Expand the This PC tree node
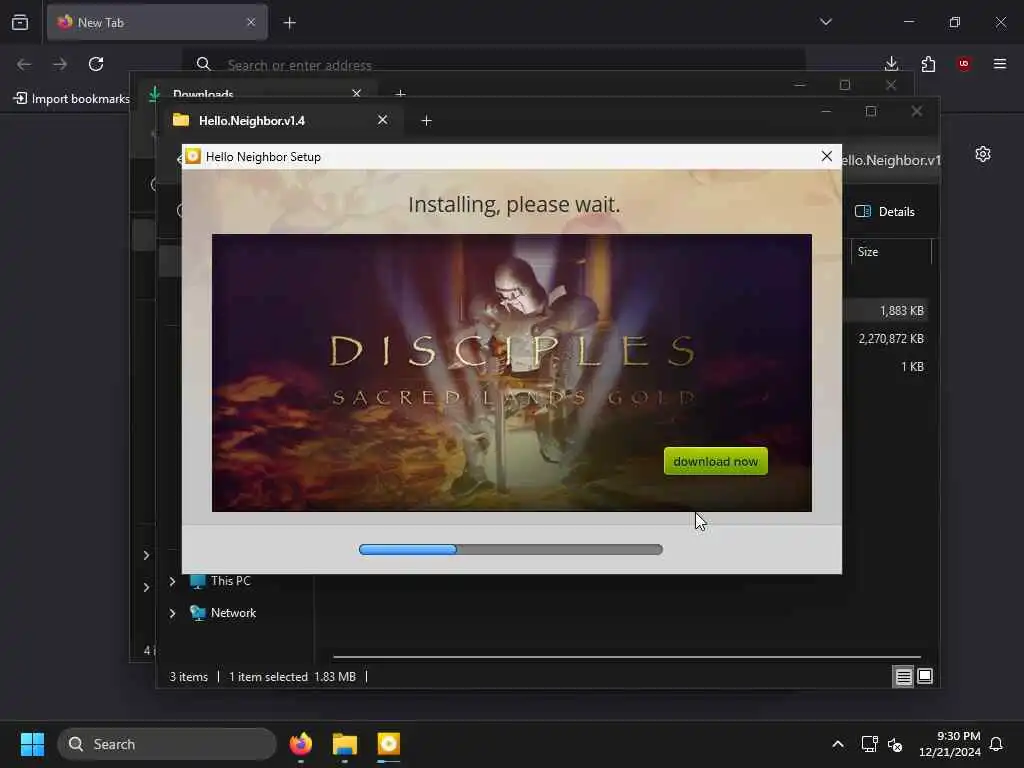The height and width of the screenshot is (768, 1024). pos(172,581)
